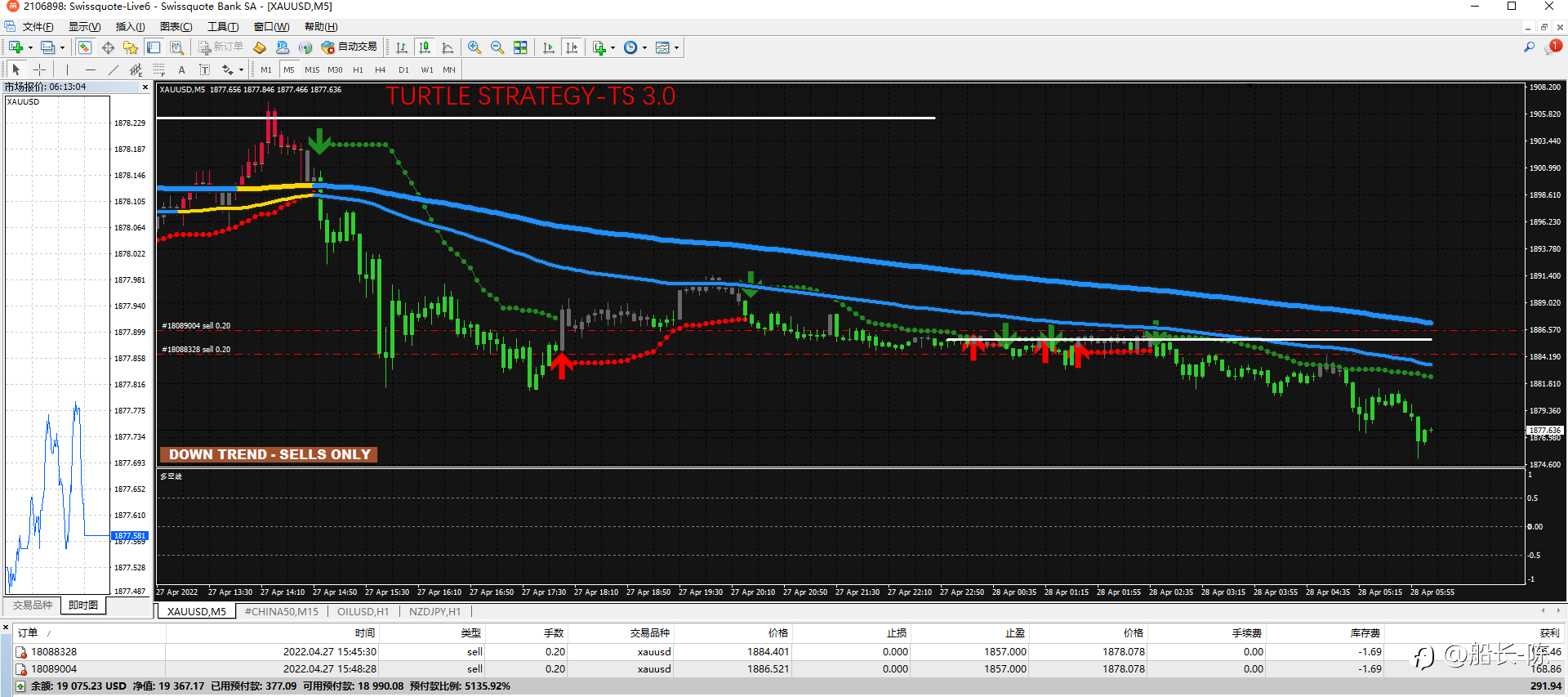1568x697 pixels.
Task: Zoom out on the chart
Action: point(497,47)
